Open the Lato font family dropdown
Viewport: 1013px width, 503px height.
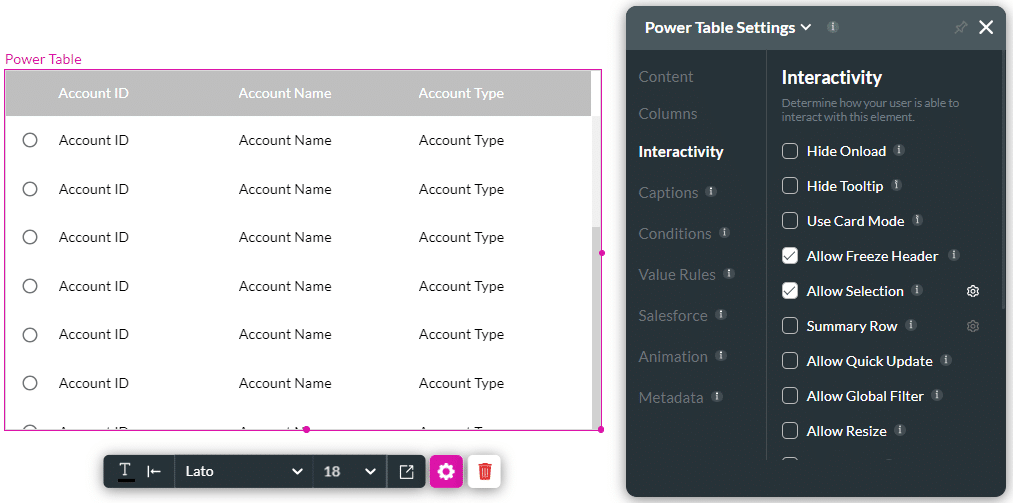[x=243, y=471]
